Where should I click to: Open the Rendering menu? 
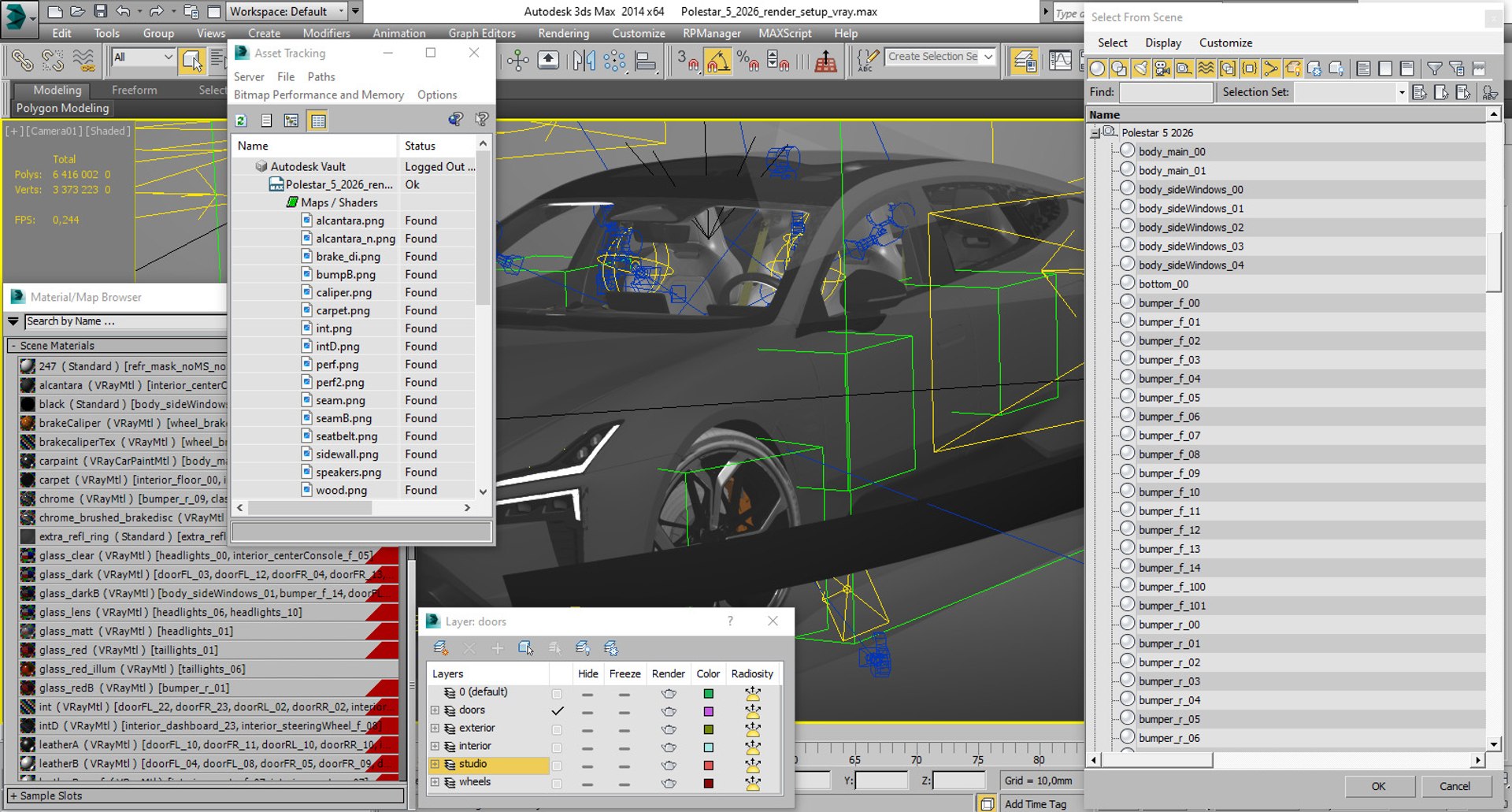[563, 33]
